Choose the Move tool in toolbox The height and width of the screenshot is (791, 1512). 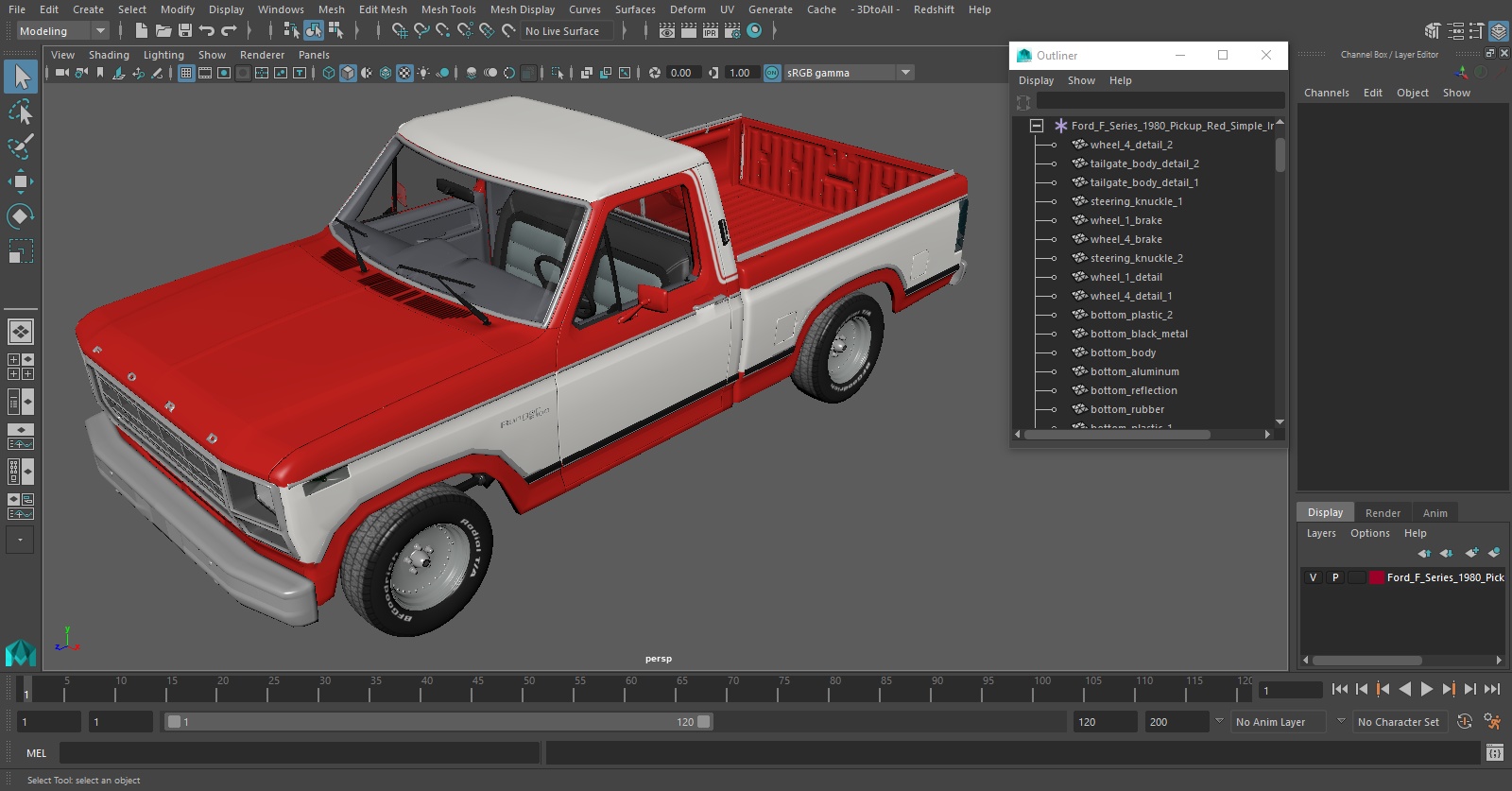(20, 181)
